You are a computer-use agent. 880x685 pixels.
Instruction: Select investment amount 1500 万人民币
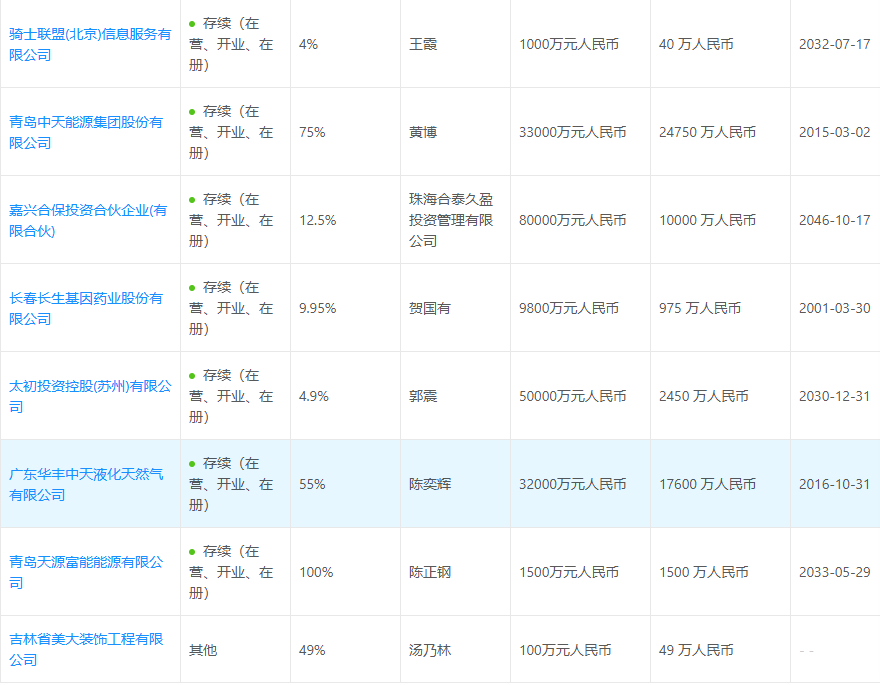point(704,572)
